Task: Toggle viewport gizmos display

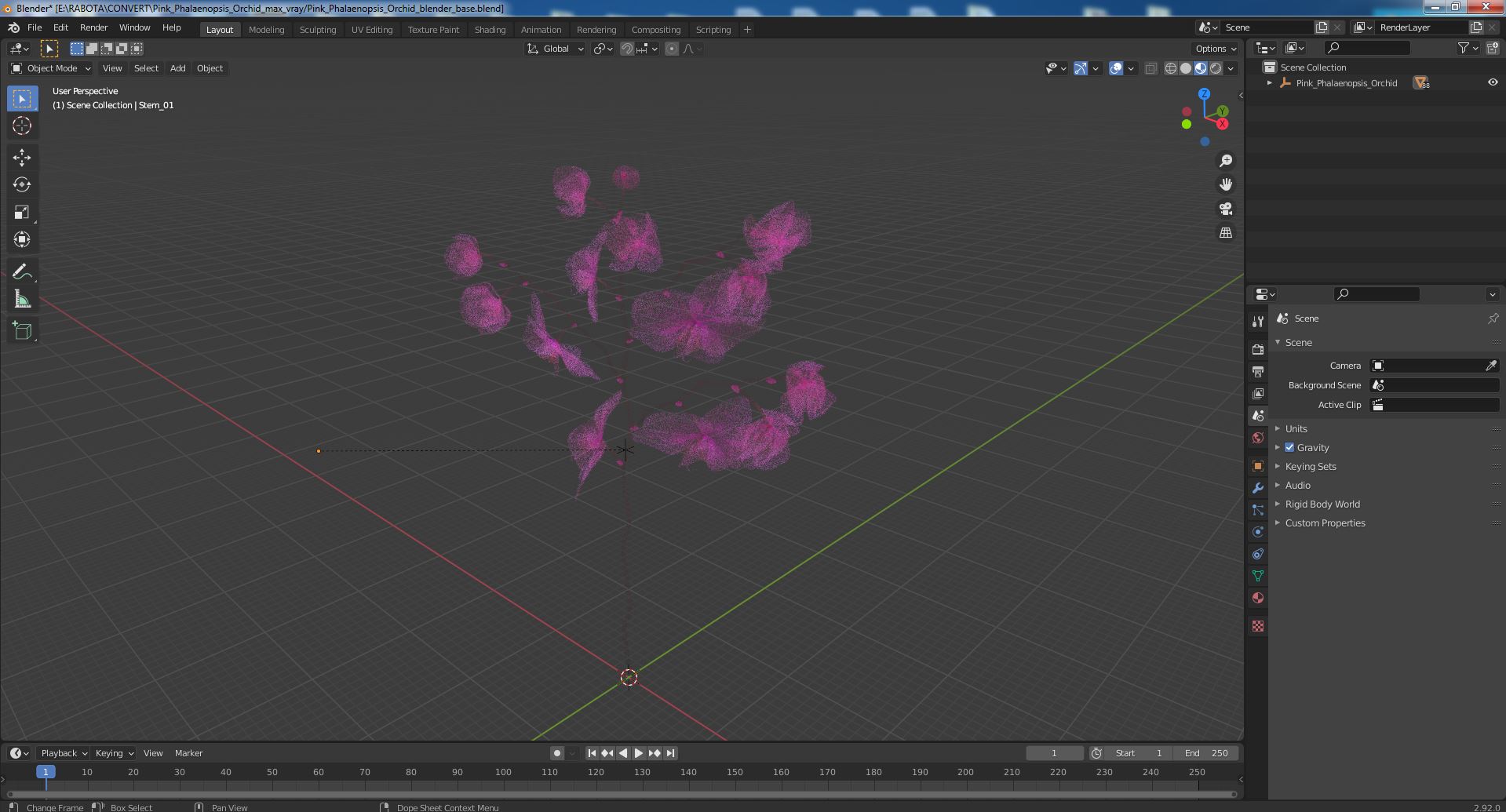Action: (x=1081, y=68)
